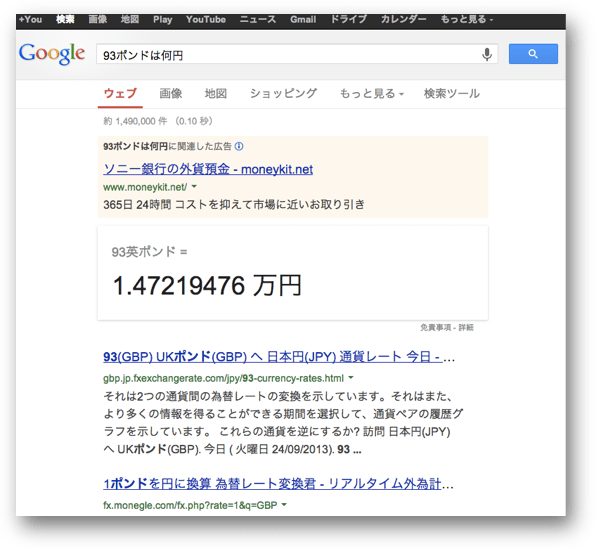Screen dimensions: 596x548
Task: Click the 93英ポンド = label
Action: (149, 252)
